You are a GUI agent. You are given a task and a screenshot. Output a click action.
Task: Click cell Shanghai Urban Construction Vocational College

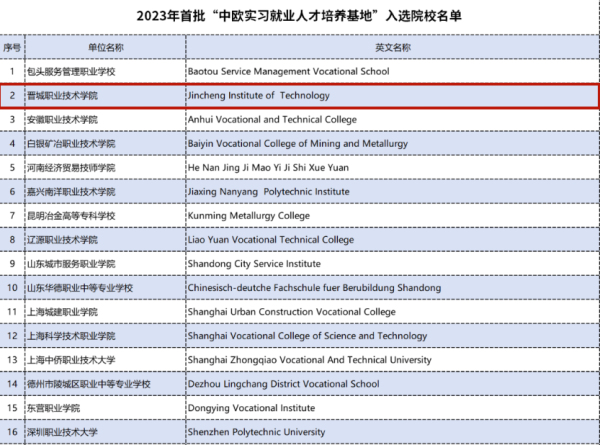(x=393, y=312)
